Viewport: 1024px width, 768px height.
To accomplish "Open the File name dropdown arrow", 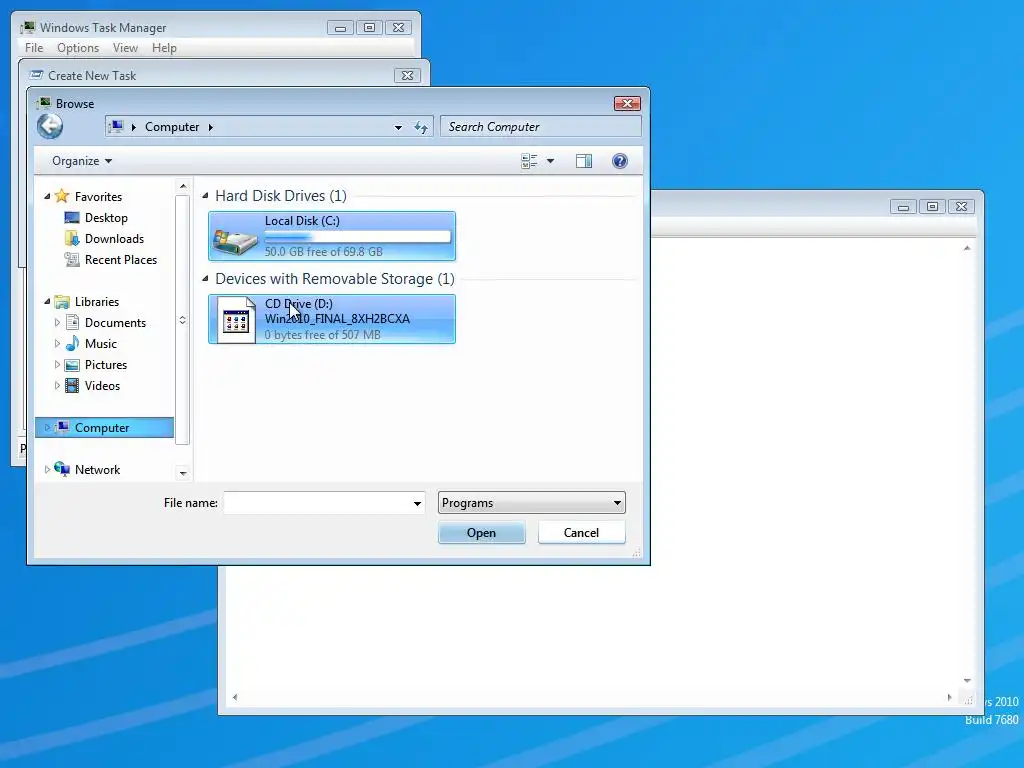I will click(417, 503).
